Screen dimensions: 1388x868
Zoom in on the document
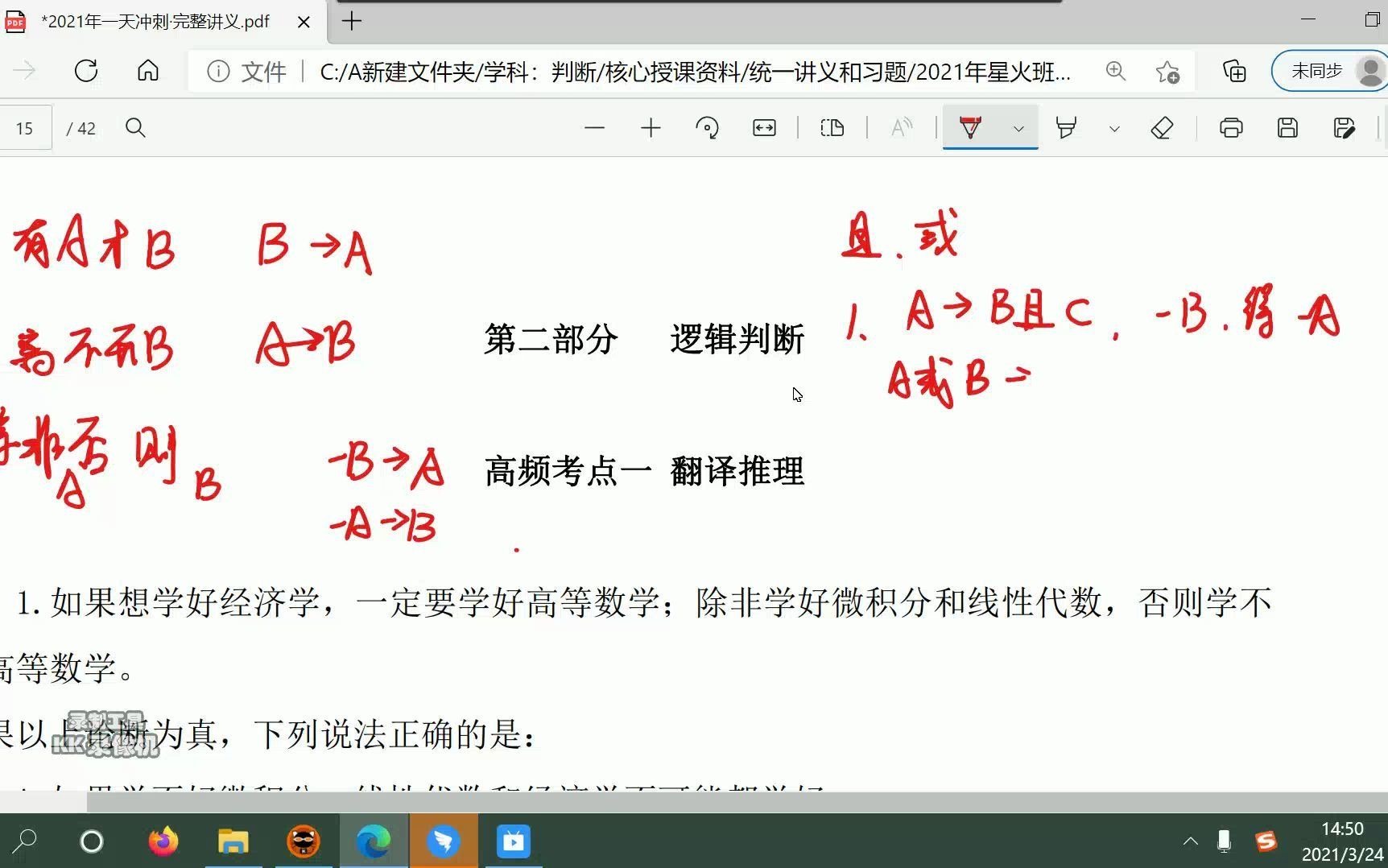click(651, 128)
